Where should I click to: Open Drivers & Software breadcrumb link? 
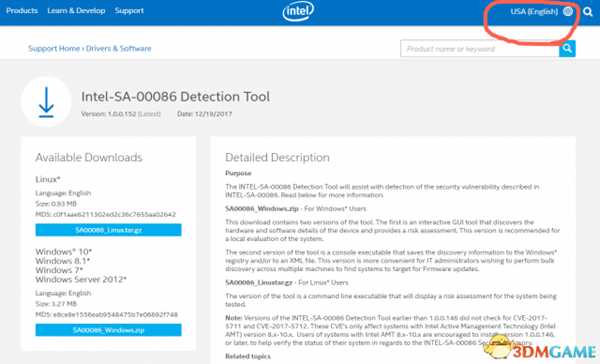pos(119,49)
